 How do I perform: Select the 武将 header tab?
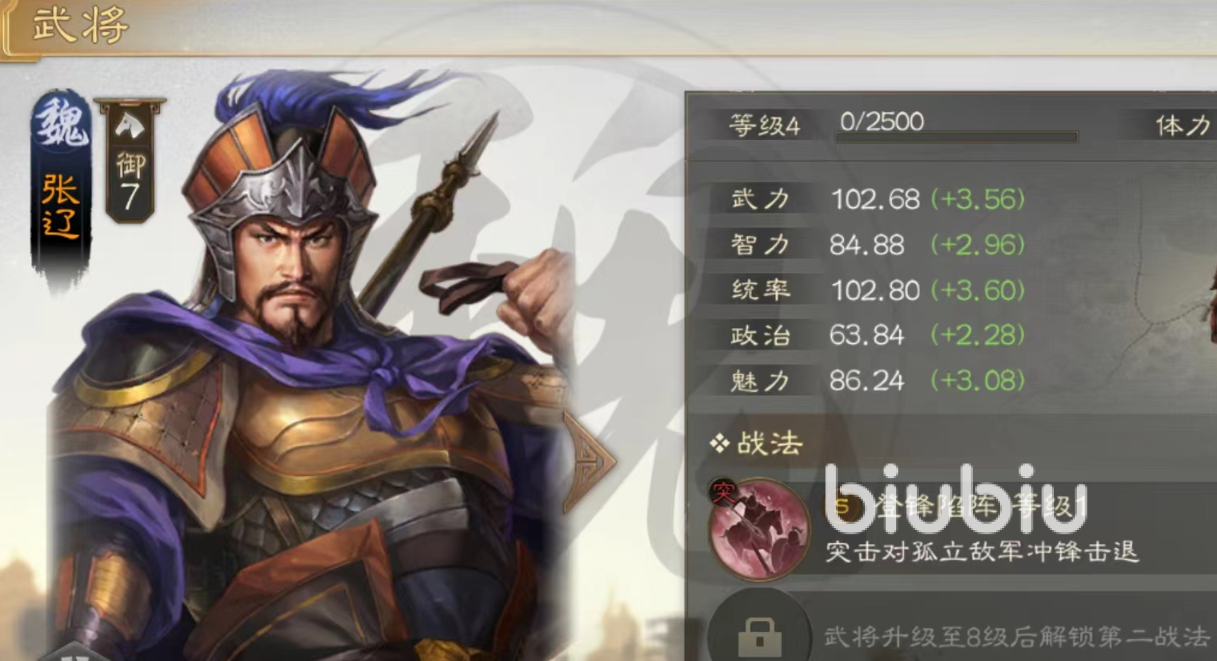[x=82, y=26]
